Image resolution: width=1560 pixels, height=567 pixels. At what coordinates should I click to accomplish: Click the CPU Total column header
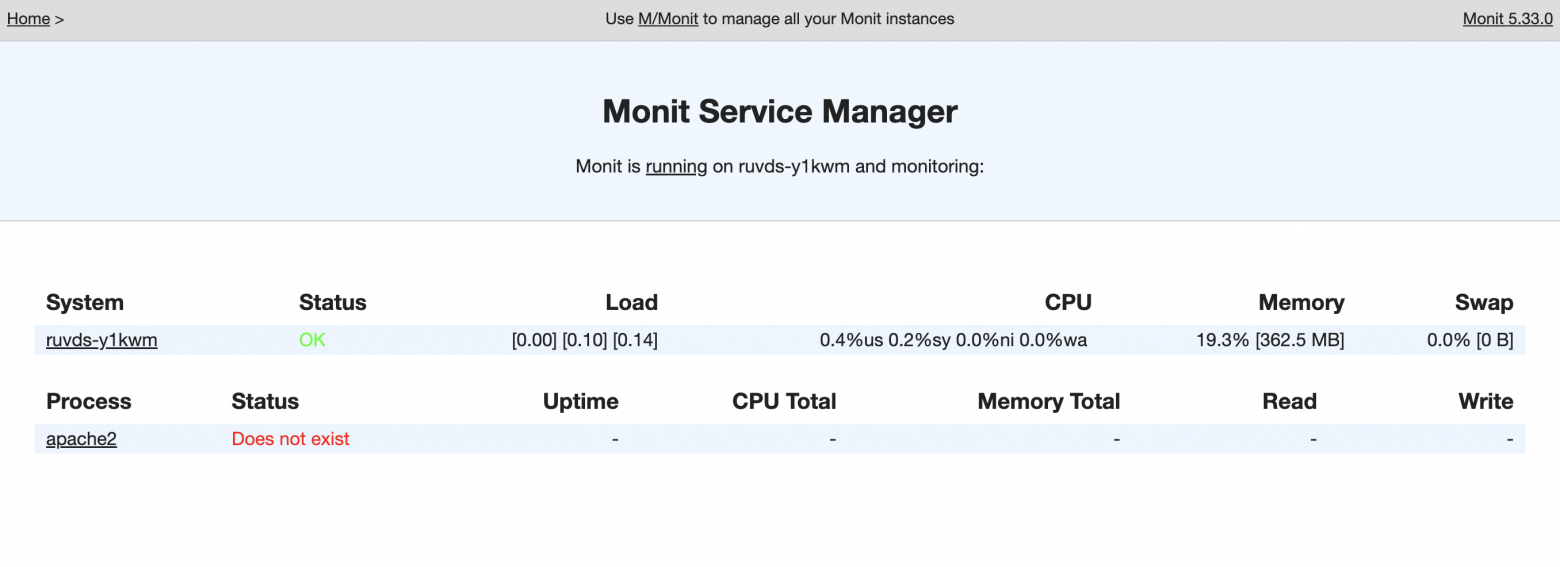pos(783,402)
